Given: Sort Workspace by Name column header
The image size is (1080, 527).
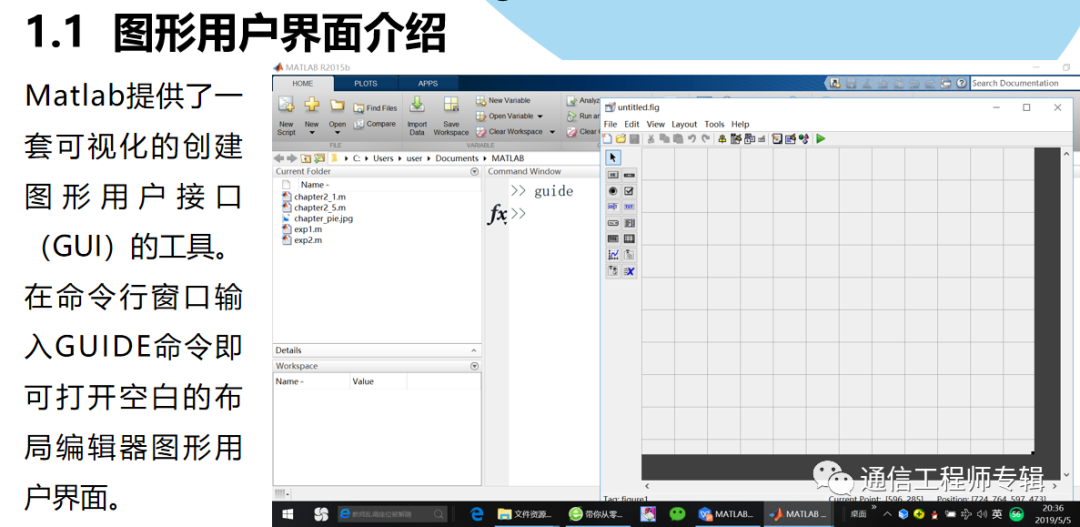Looking at the screenshot, I should [311, 382].
